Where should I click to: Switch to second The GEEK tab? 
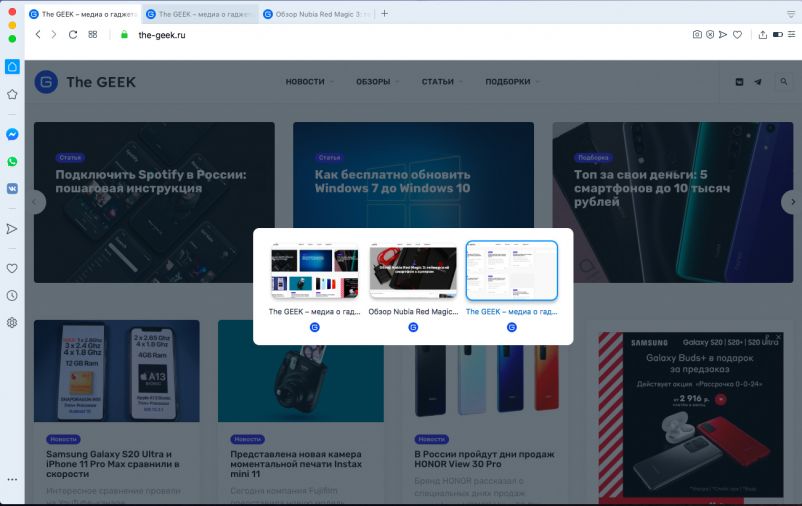[200, 14]
